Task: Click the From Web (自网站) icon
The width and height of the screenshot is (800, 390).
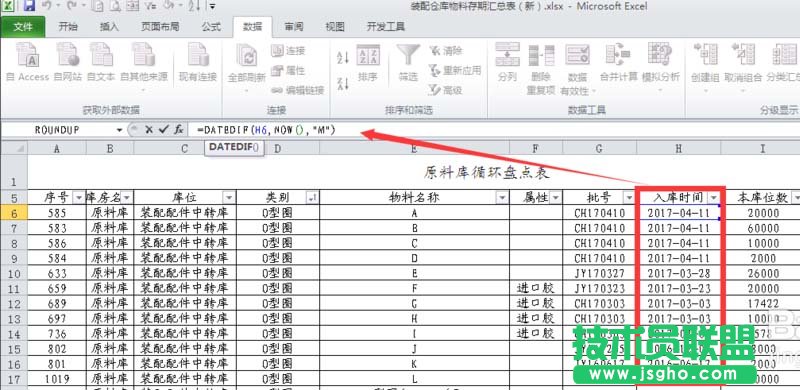Action: pyautogui.click(x=67, y=62)
